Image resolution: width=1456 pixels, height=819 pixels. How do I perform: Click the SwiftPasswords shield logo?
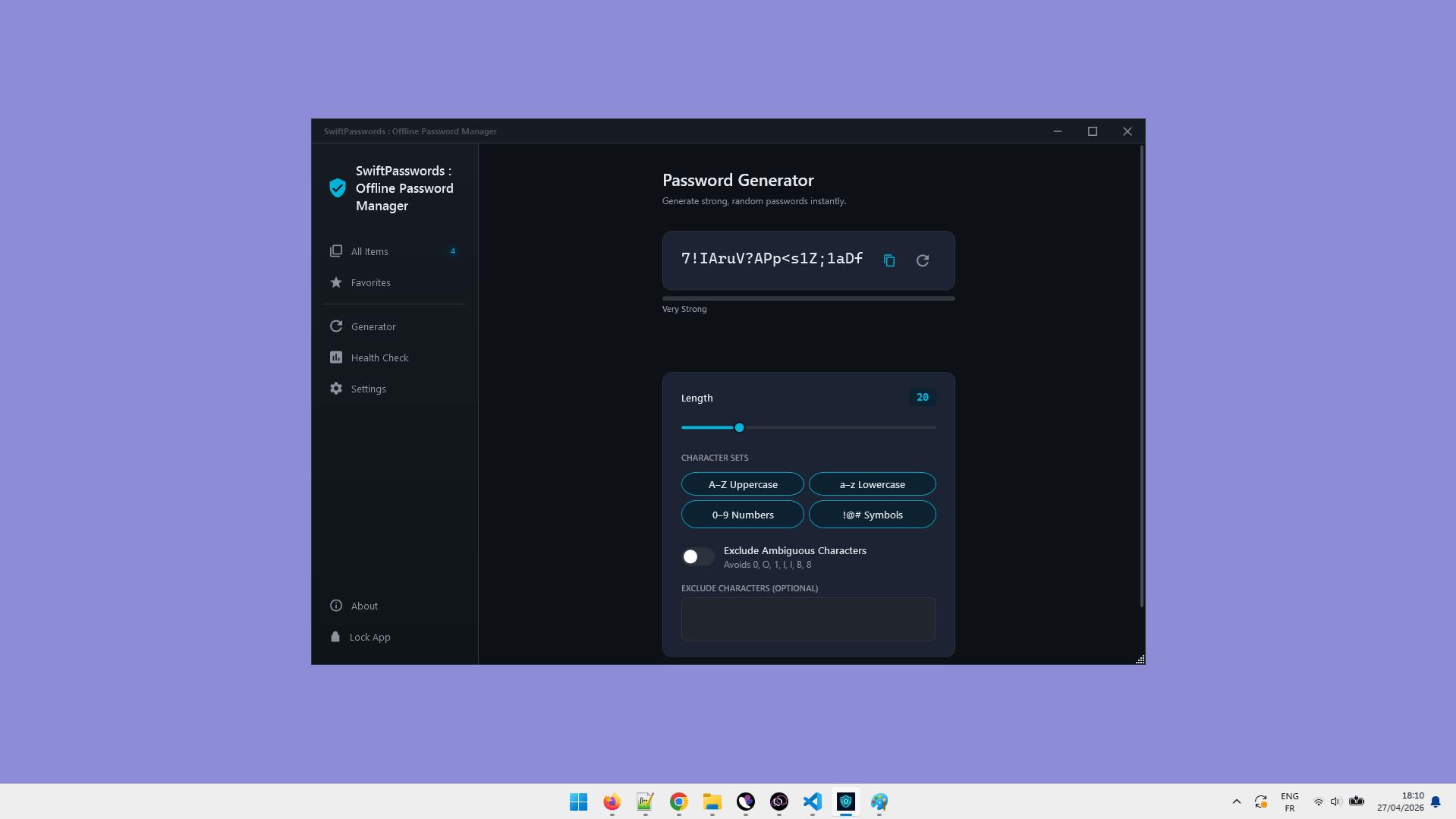pos(338,188)
